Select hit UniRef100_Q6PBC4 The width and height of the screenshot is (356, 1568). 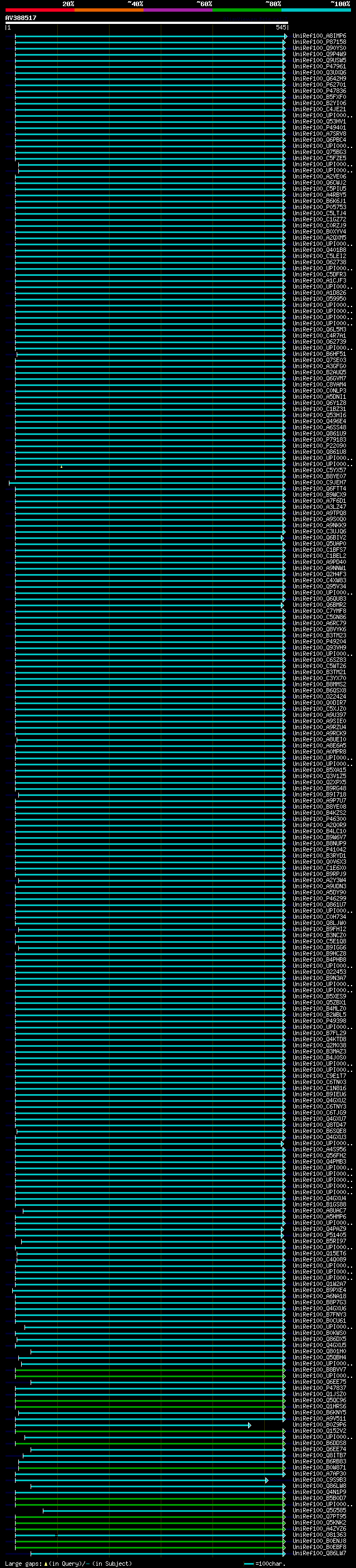click(x=319, y=140)
